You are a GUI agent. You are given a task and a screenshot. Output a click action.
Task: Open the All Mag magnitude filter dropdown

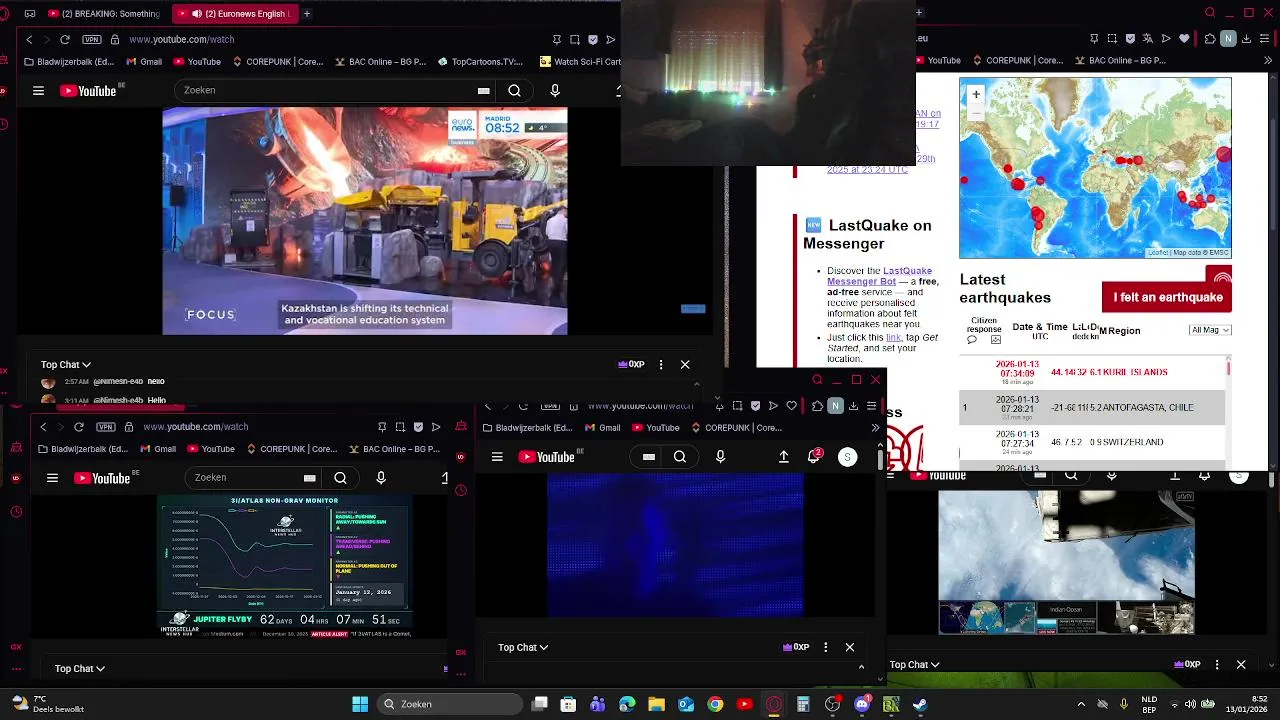1210,330
